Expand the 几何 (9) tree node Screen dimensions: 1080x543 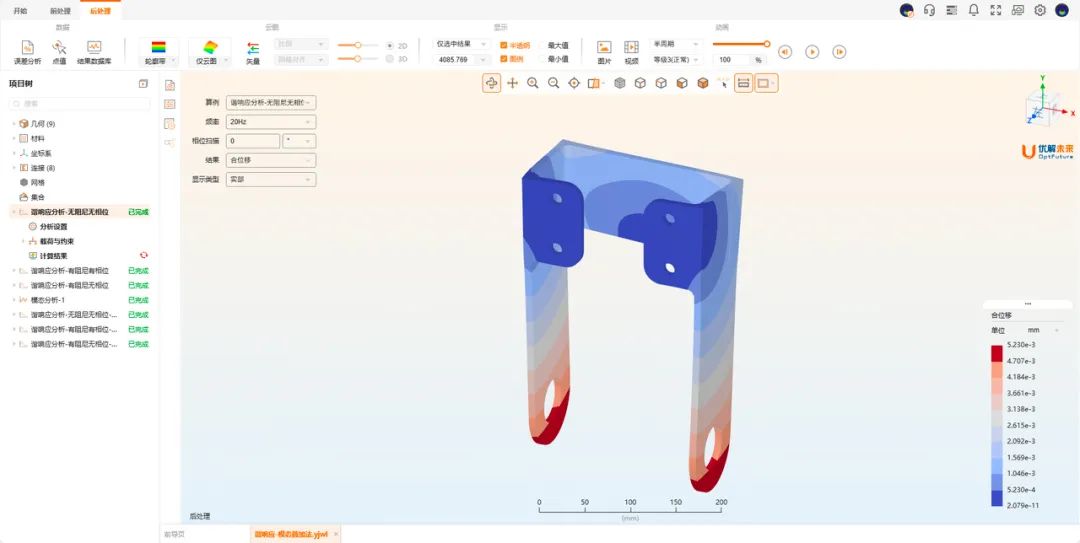click(x=14, y=124)
